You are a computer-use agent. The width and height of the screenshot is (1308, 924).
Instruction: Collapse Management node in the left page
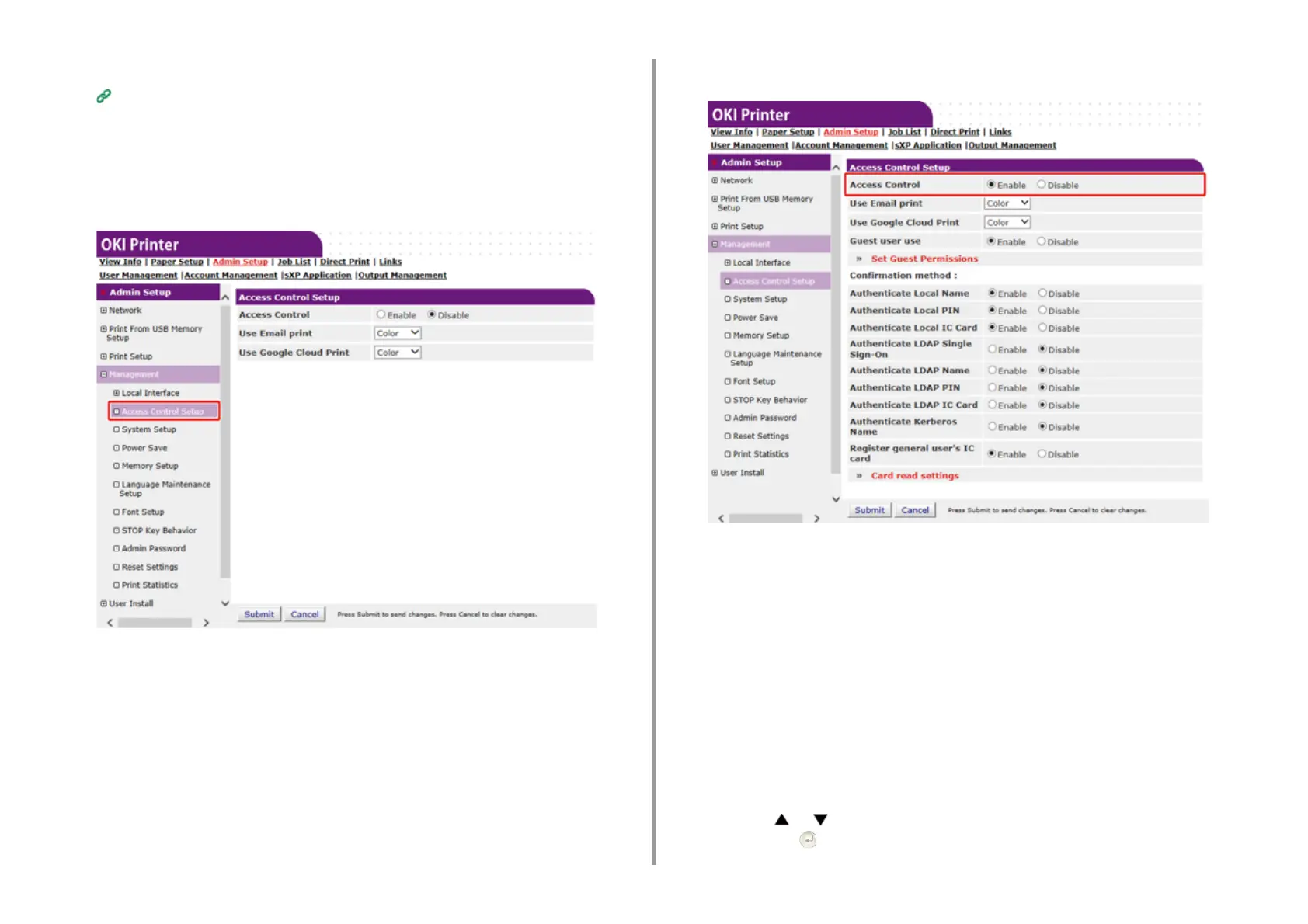(103, 374)
